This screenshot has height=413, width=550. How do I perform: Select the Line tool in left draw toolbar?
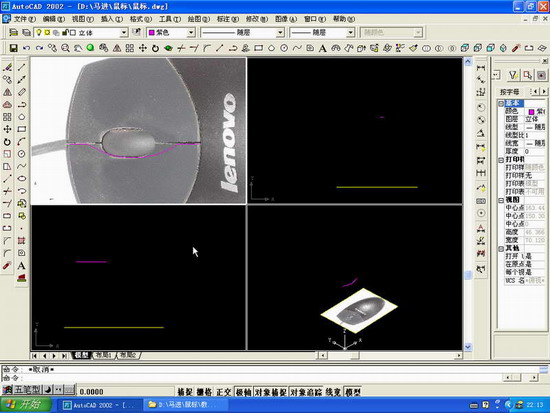click(22, 67)
